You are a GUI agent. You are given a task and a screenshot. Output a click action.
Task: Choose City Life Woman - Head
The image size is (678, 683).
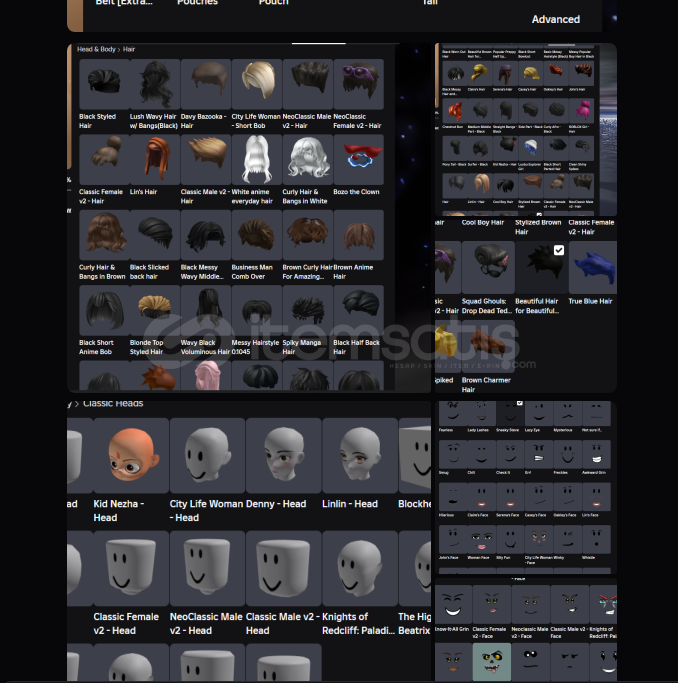(207, 456)
